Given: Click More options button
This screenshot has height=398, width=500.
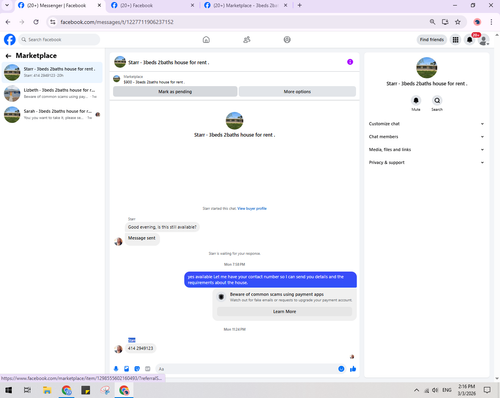Looking at the screenshot, I should 297,92.
